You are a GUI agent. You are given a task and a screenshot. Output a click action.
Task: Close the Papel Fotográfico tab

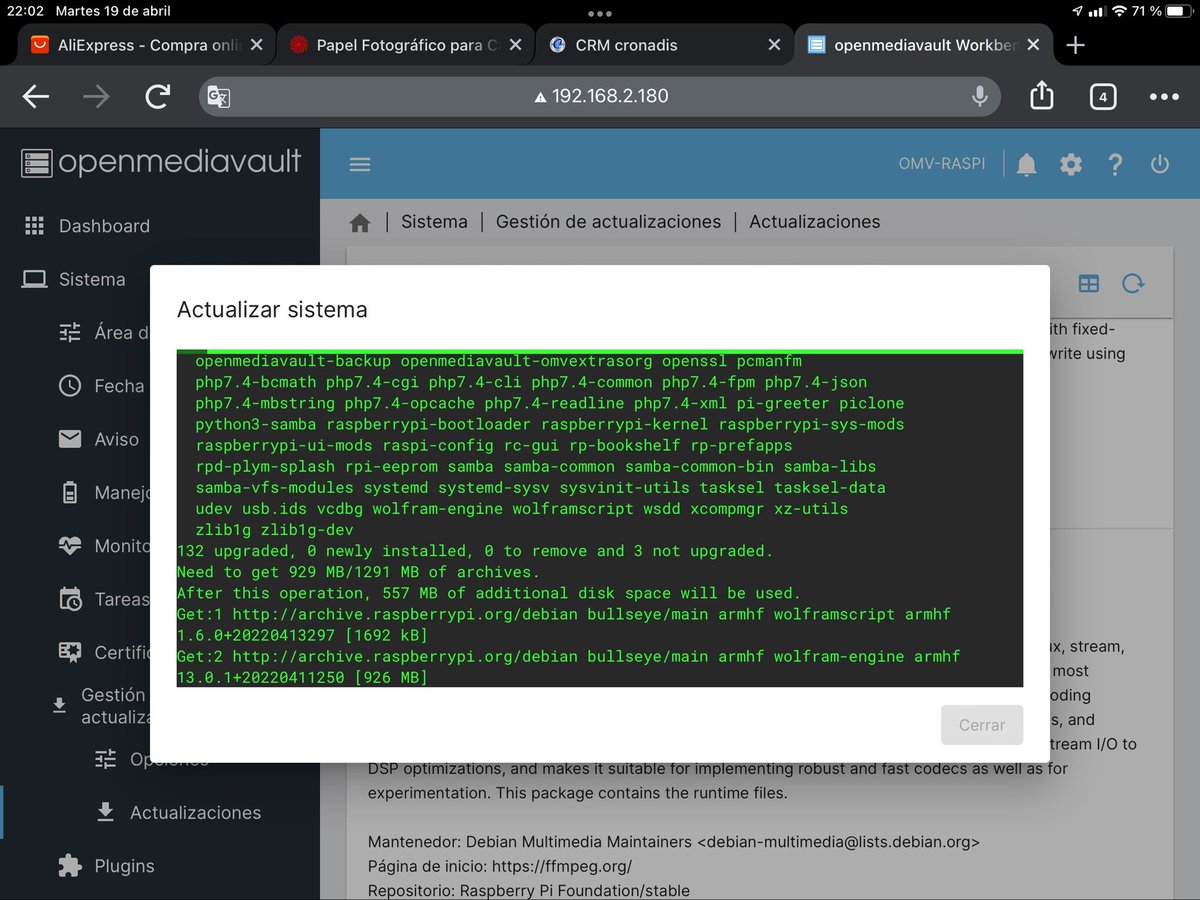[x=515, y=45]
